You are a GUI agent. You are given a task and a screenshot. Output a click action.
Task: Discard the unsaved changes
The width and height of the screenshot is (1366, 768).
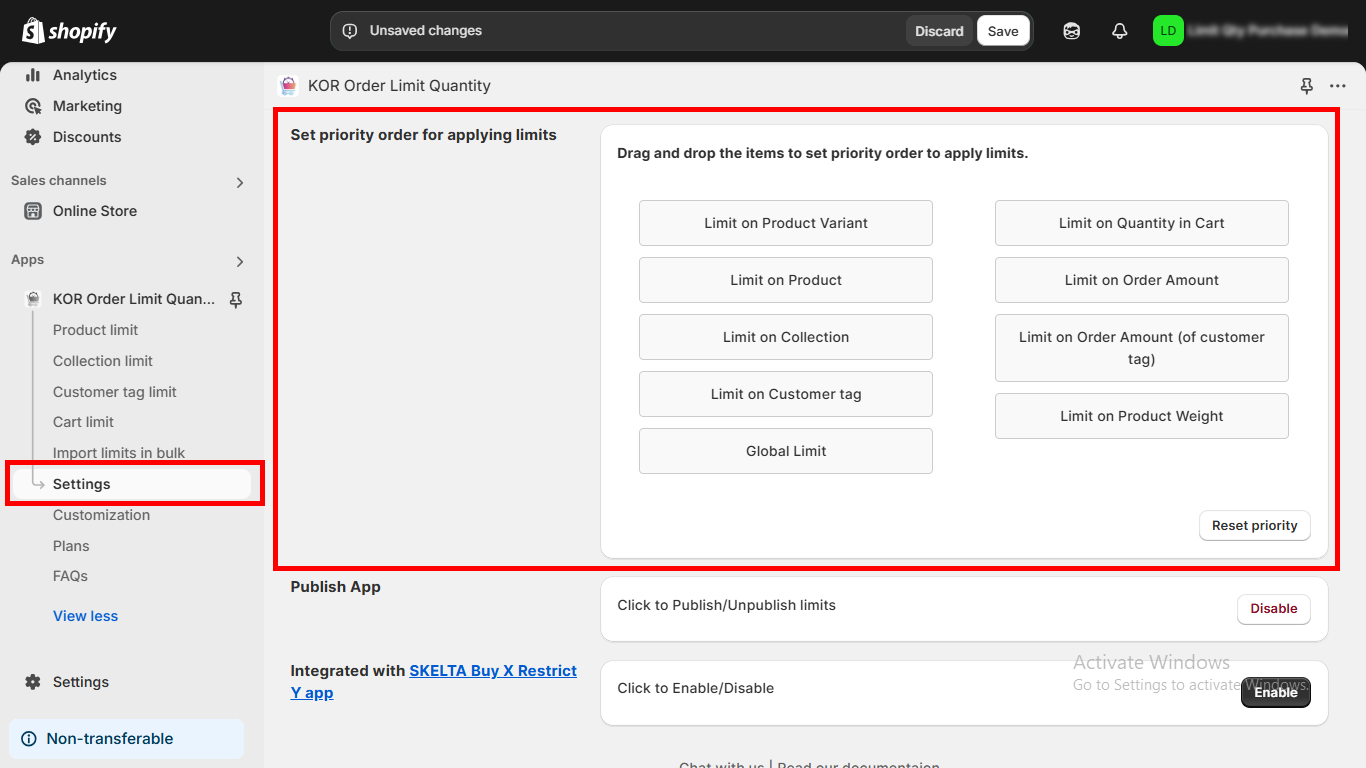click(939, 31)
